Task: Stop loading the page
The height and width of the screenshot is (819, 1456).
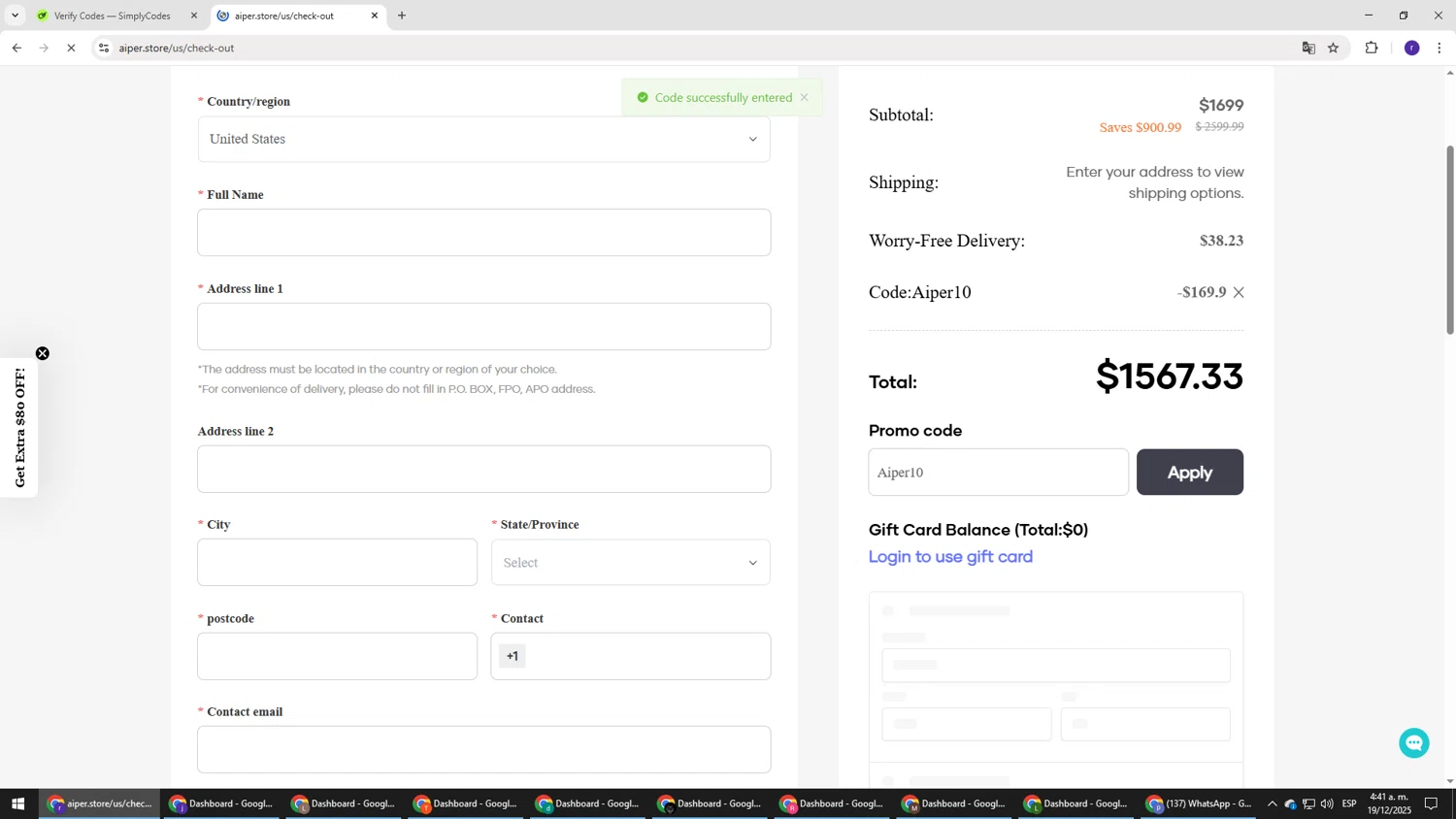Action: click(x=71, y=48)
